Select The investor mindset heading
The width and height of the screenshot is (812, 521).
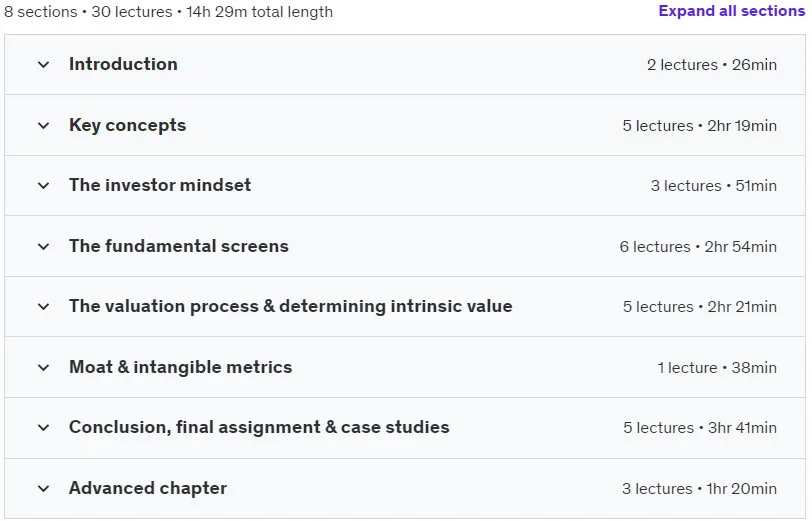160,185
